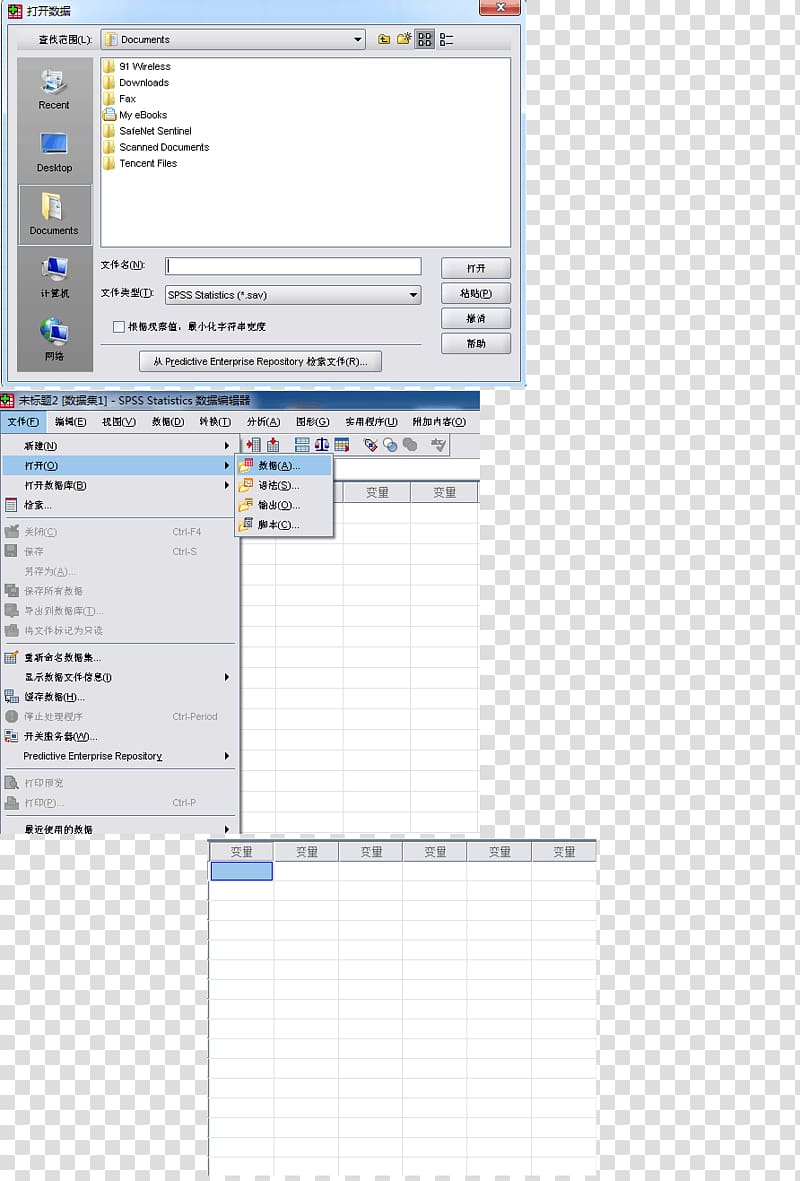Expand the 查找范围 Documents dropdown
Screen dimensions: 800x1181
358,39
